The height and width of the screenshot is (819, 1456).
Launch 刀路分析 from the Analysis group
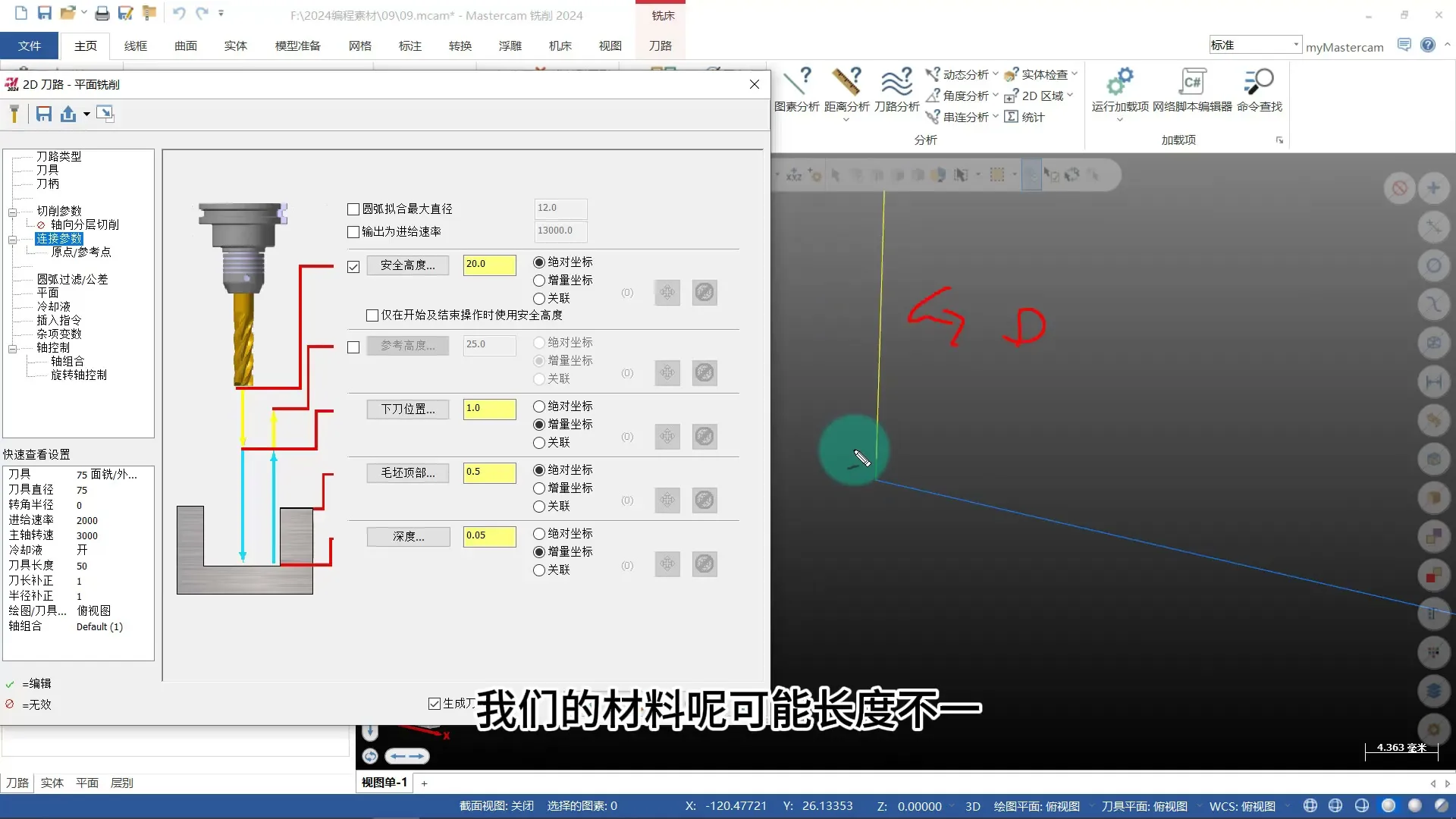pyautogui.click(x=897, y=91)
